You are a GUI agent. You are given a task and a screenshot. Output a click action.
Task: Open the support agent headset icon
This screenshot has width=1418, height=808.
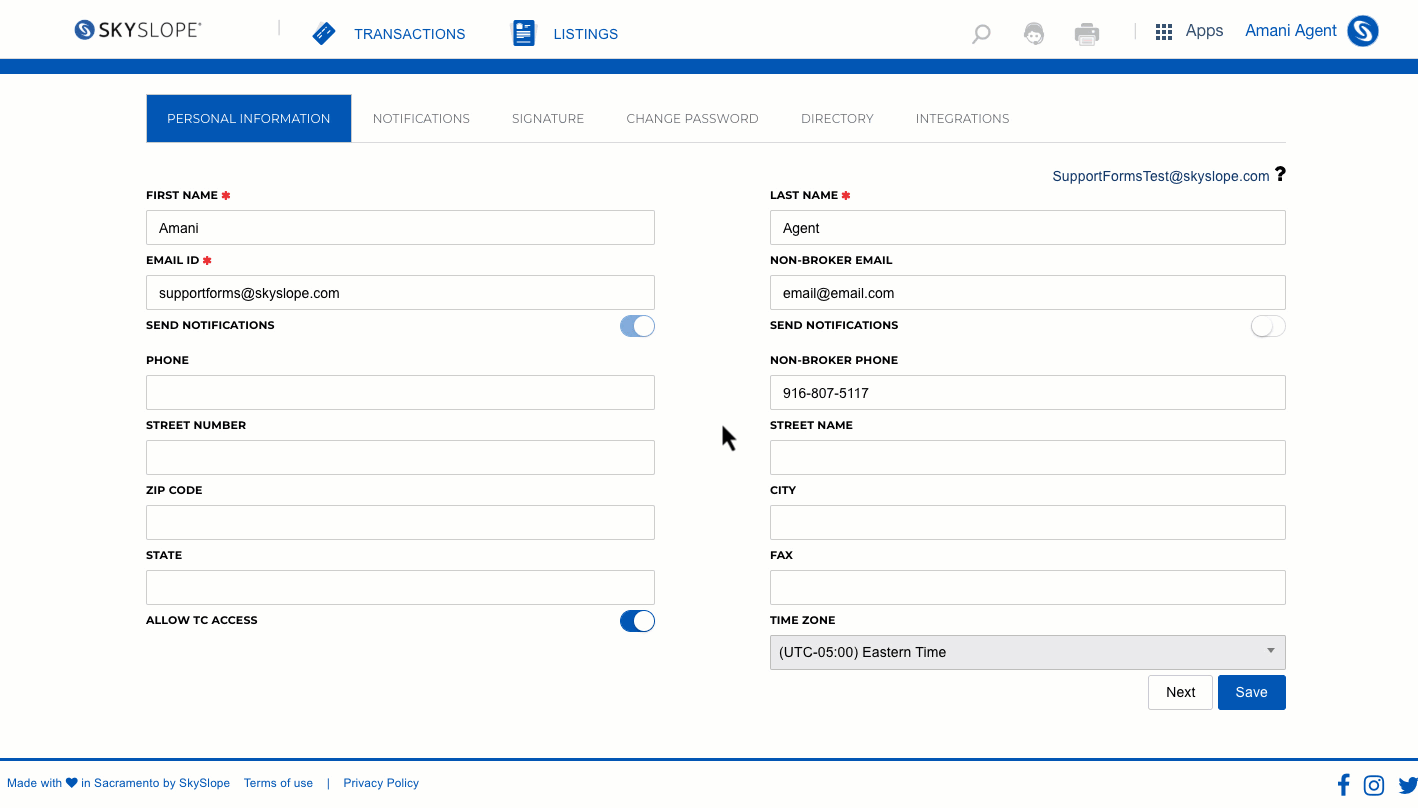1034,34
